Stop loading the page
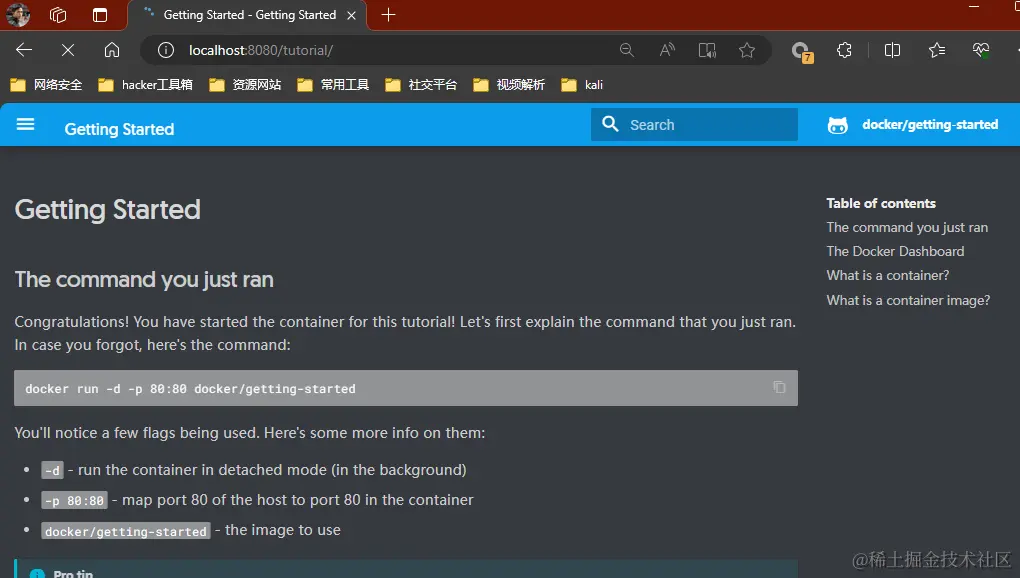Image resolution: width=1020 pixels, height=578 pixels. (68, 50)
